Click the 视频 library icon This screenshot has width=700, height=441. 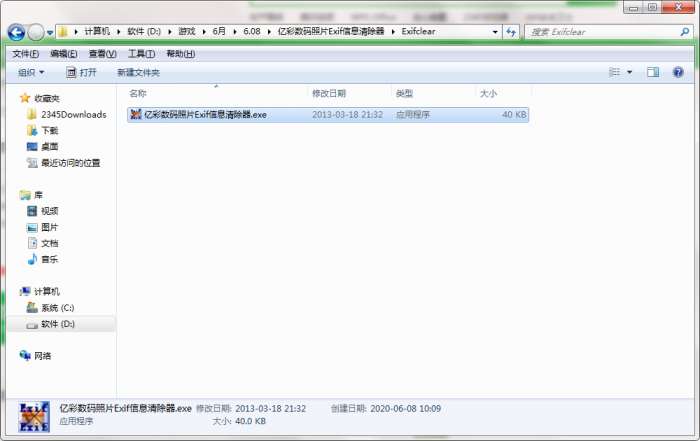[32, 211]
